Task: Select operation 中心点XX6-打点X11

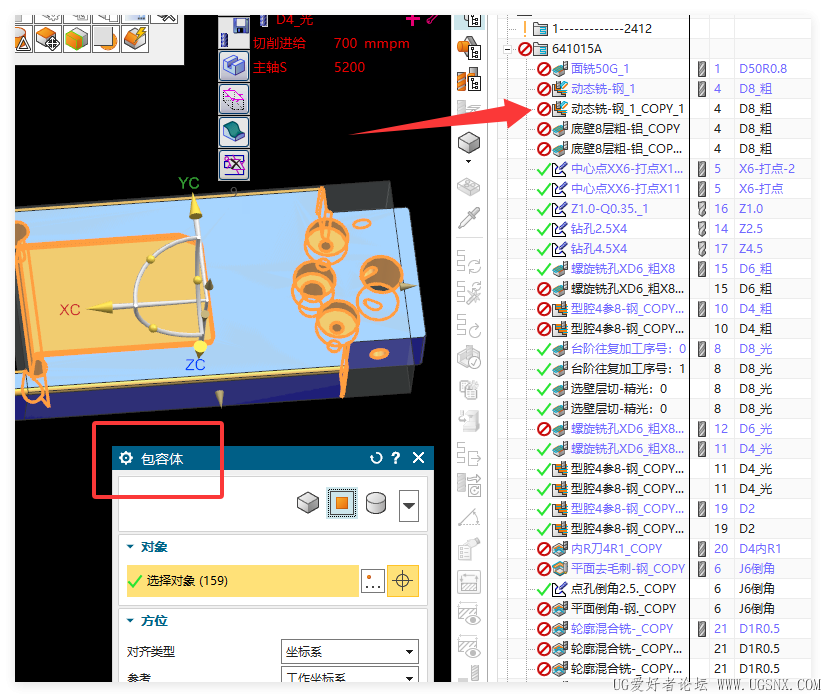Action: coord(625,189)
